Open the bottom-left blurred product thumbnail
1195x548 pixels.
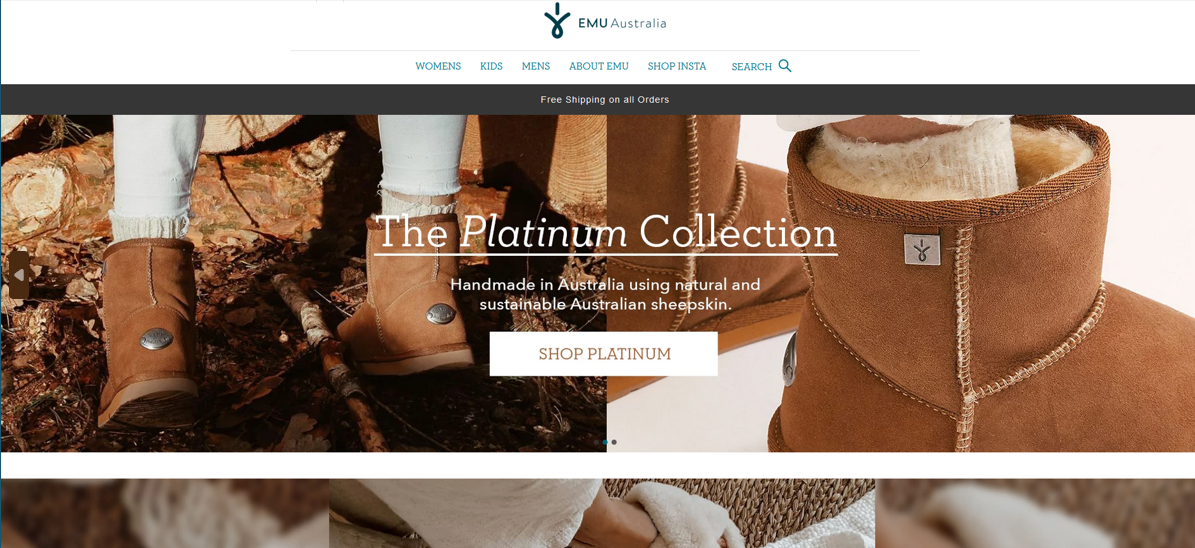coord(165,513)
